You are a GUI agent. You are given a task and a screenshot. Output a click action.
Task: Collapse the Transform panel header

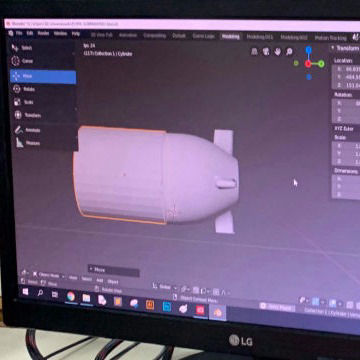[345, 48]
